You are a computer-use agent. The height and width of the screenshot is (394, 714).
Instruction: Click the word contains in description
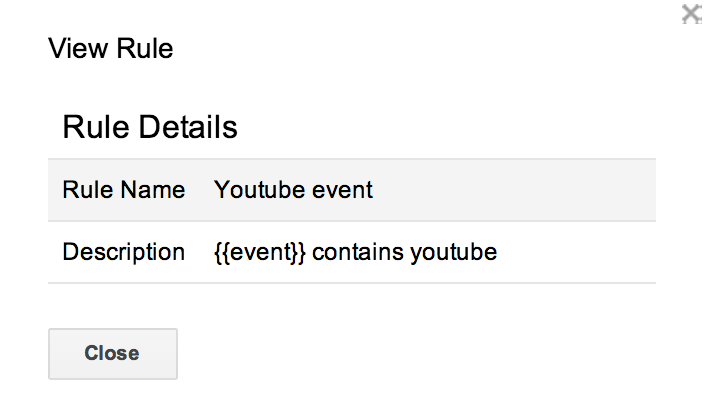click(x=358, y=252)
